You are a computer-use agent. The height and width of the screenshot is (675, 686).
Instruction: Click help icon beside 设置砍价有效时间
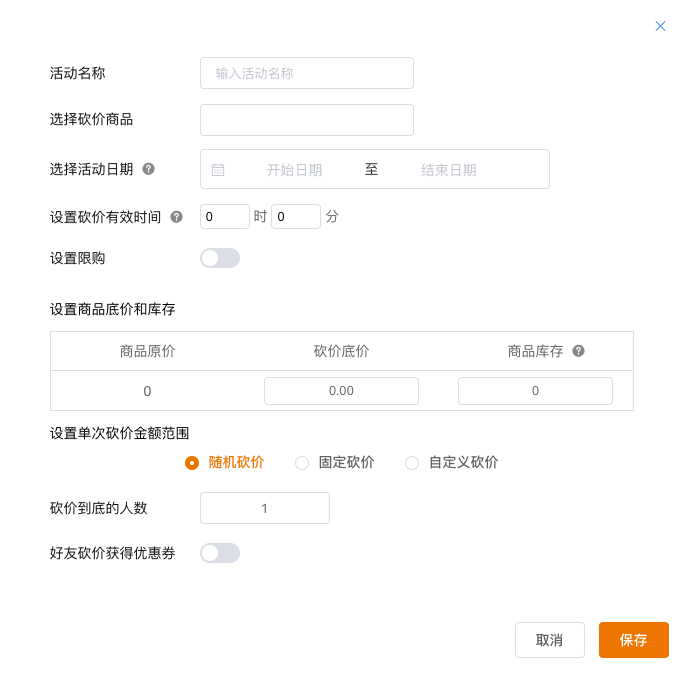point(176,216)
